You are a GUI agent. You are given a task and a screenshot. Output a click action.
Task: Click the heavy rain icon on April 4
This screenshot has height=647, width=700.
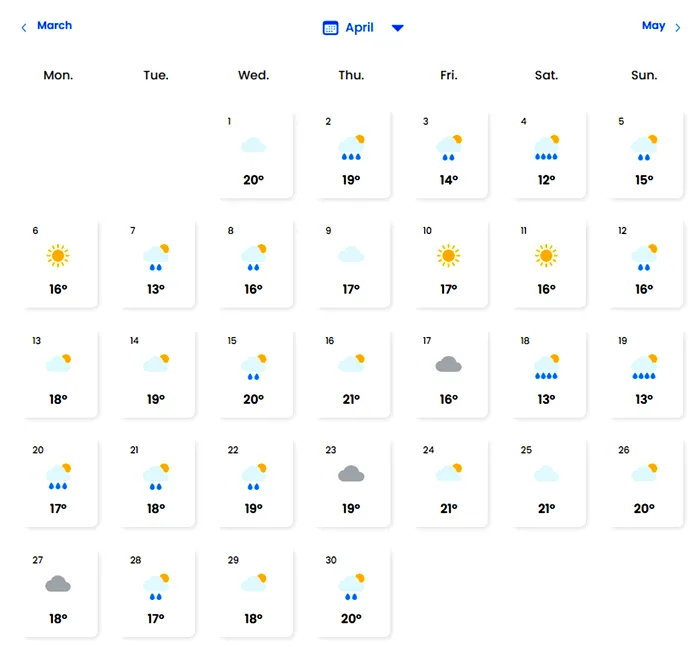pos(546,147)
